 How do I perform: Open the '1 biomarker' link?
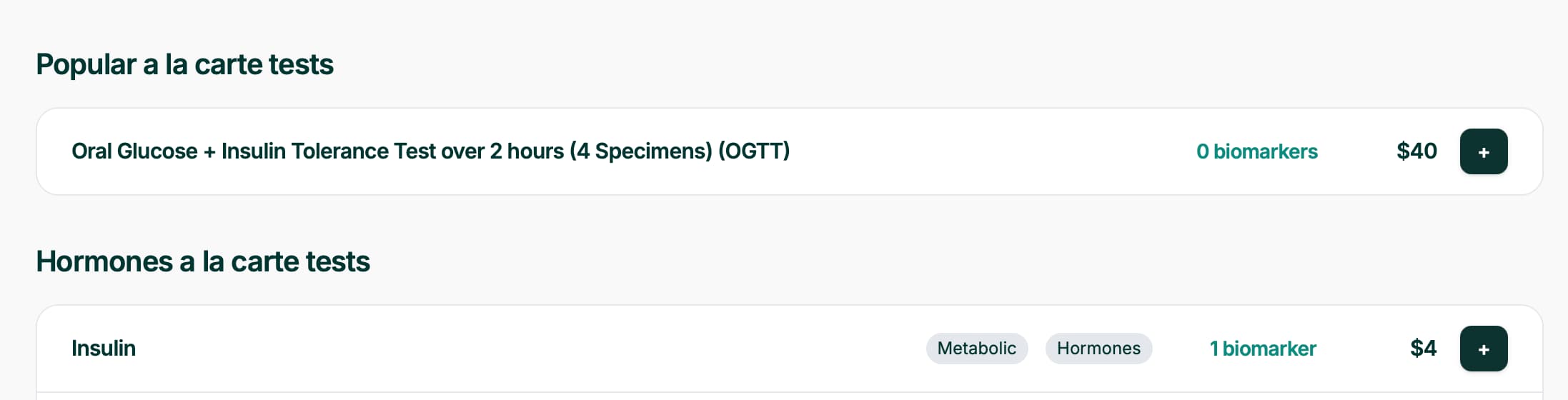coord(1262,349)
